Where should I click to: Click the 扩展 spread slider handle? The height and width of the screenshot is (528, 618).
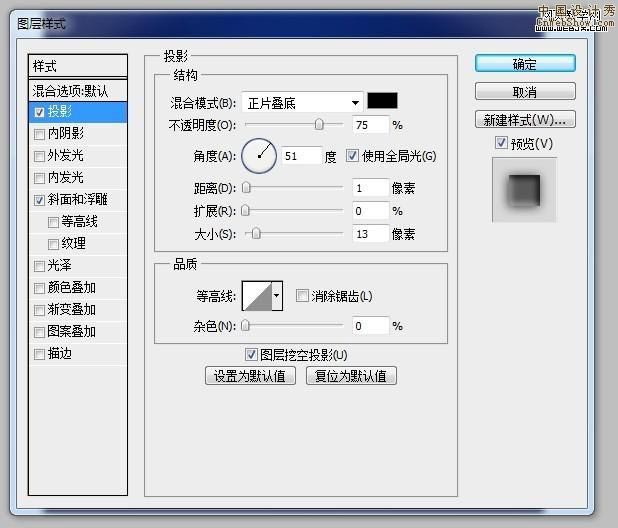(x=245, y=210)
